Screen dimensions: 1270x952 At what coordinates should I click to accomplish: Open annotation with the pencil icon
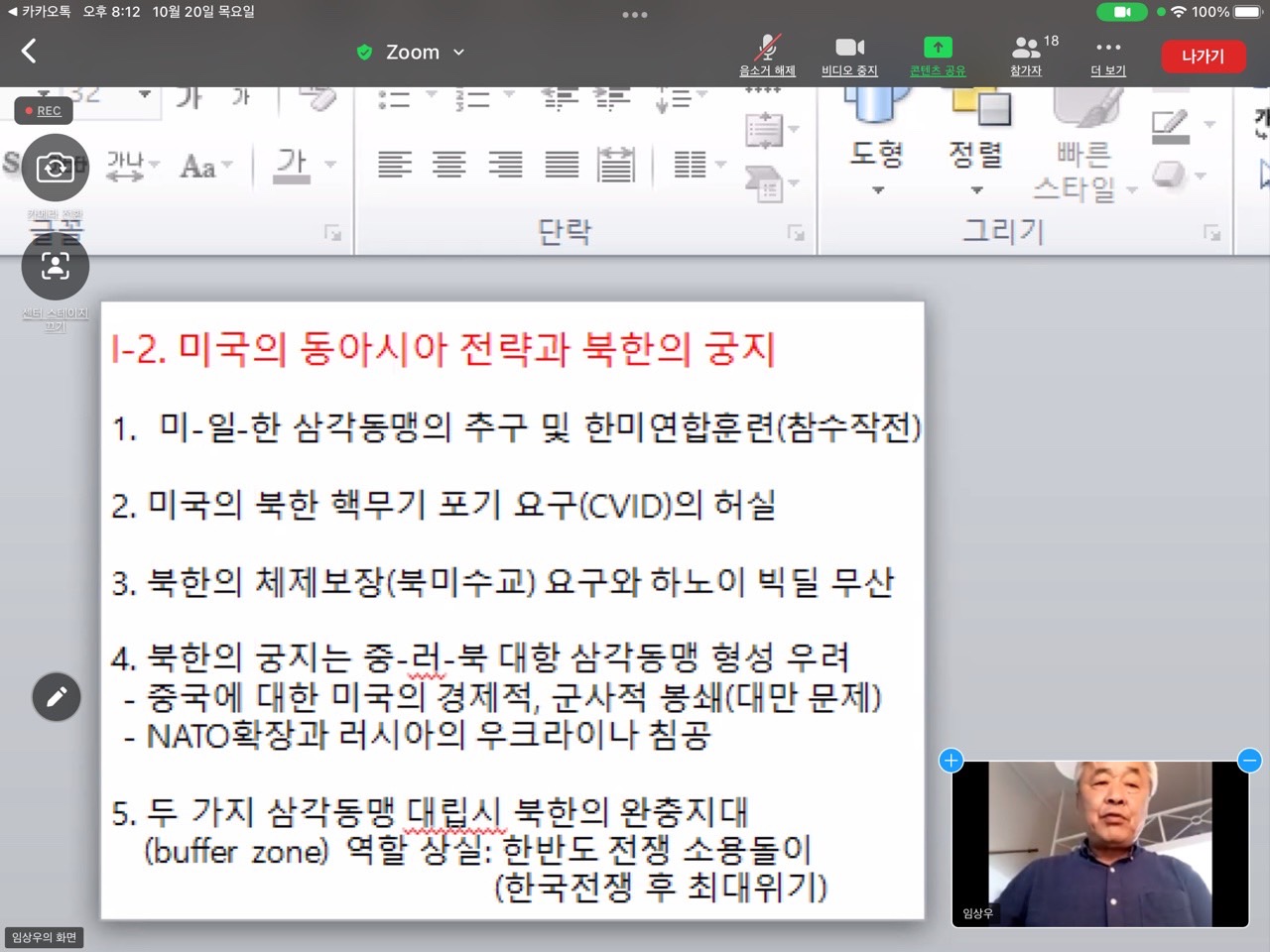pos(57,696)
